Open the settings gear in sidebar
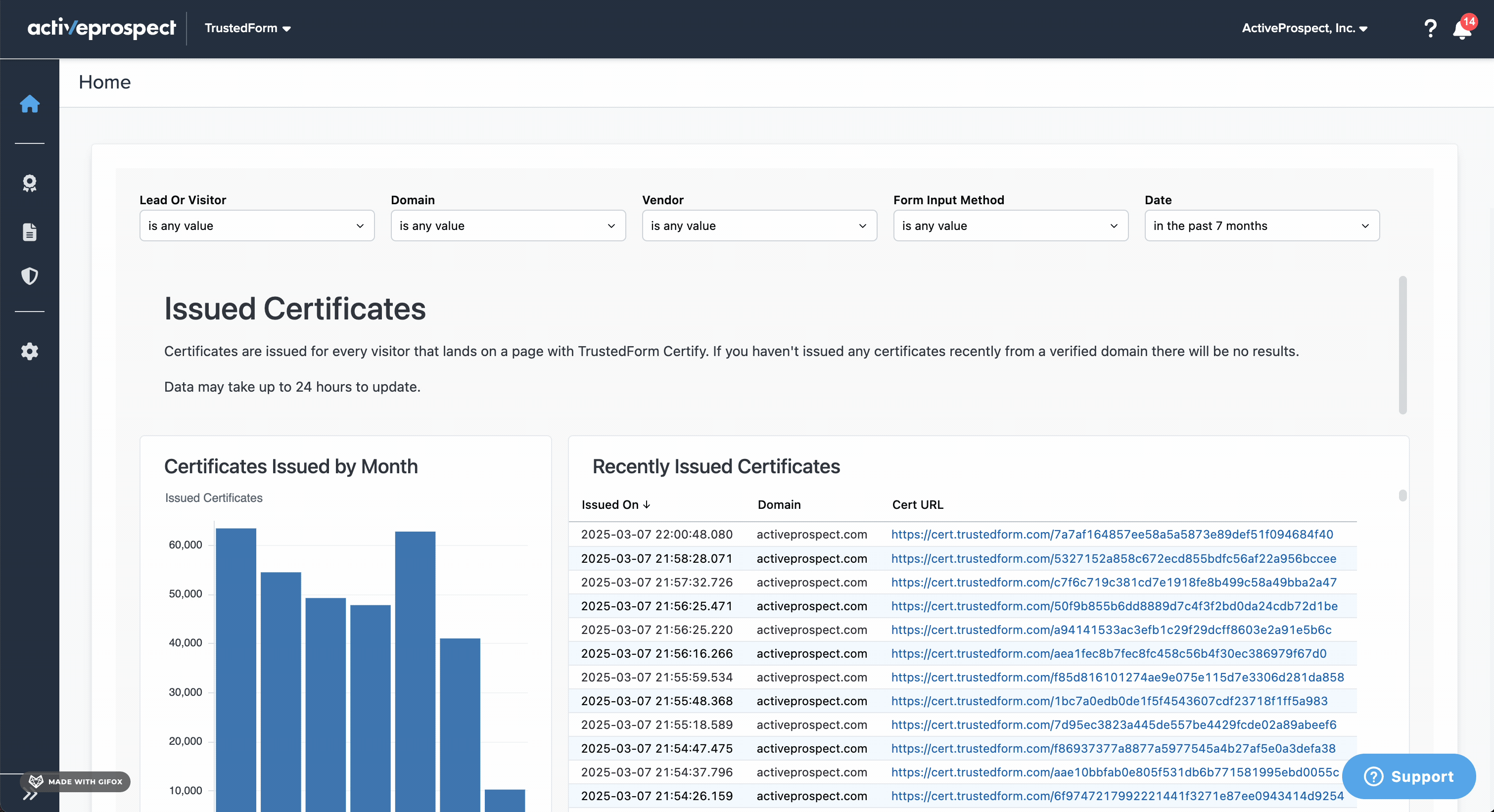This screenshot has width=1494, height=812. pyautogui.click(x=30, y=351)
